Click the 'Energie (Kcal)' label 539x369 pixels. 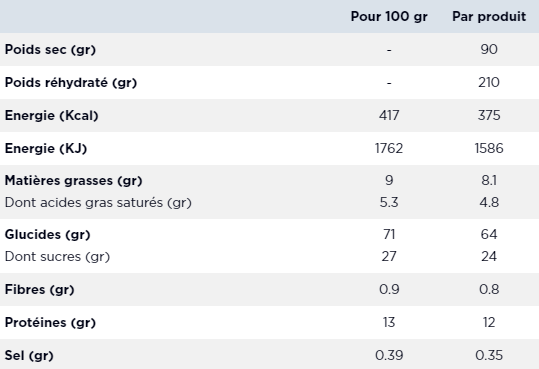52,116
